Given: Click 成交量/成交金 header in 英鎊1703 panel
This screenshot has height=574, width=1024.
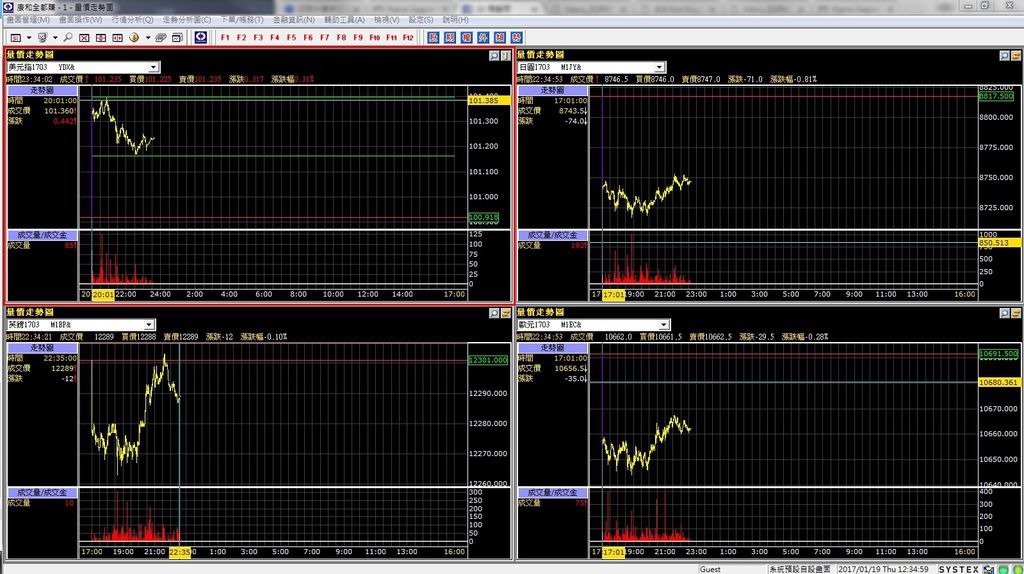Looking at the screenshot, I should [42, 492].
